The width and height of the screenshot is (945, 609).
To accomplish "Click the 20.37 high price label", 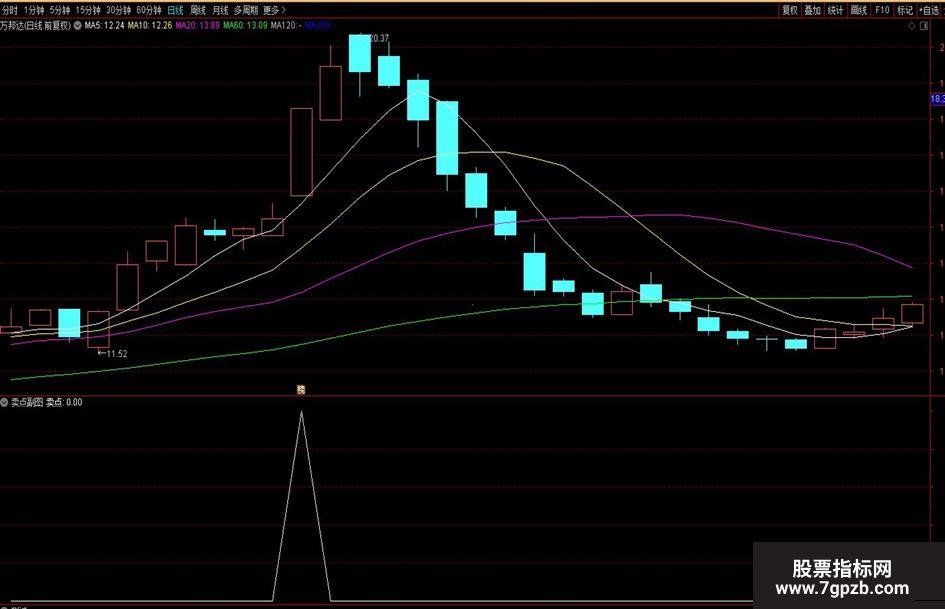I will click(378, 38).
